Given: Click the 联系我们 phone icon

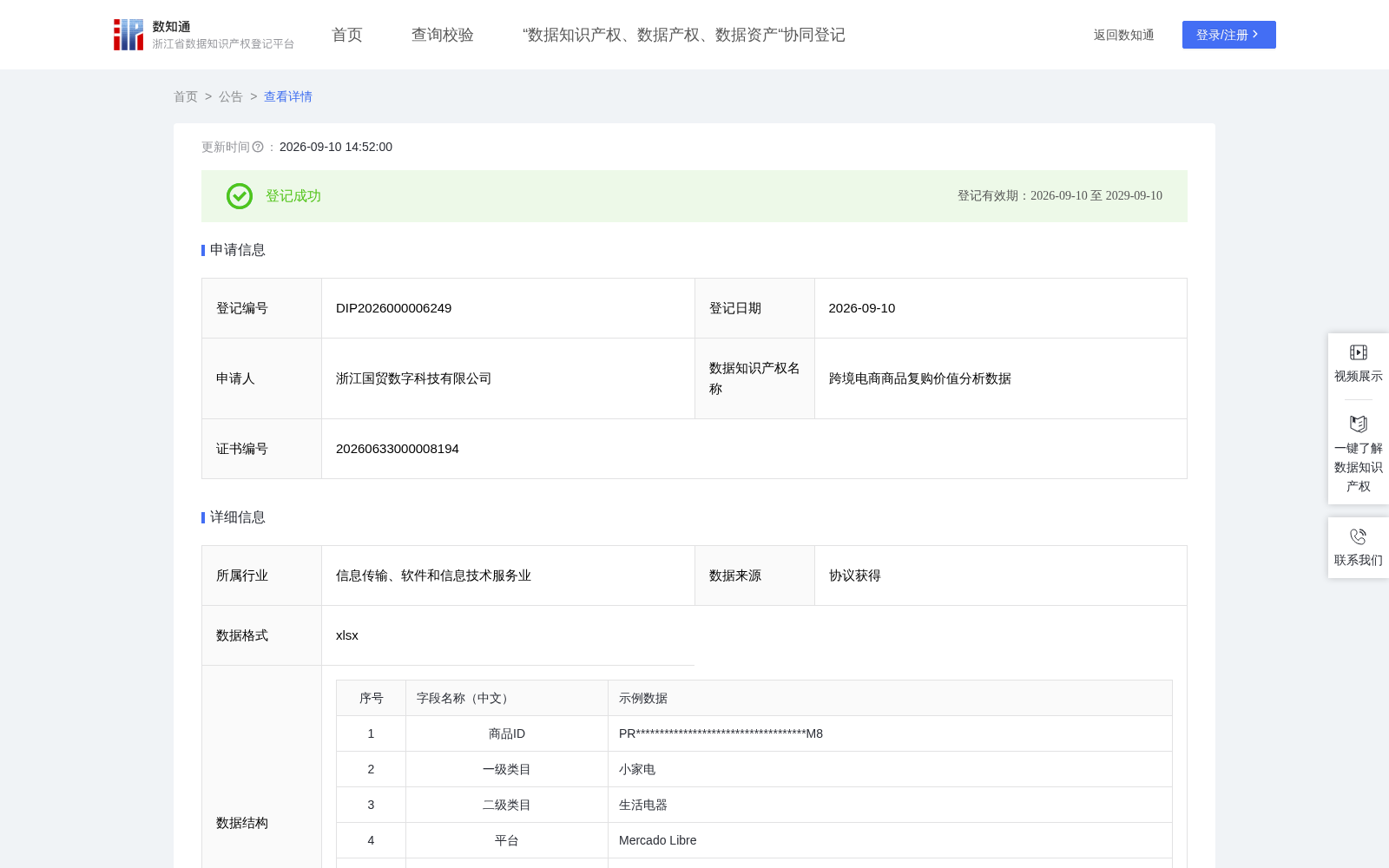Looking at the screenshot, I should pyautogui.click(x=1359, y=536).
